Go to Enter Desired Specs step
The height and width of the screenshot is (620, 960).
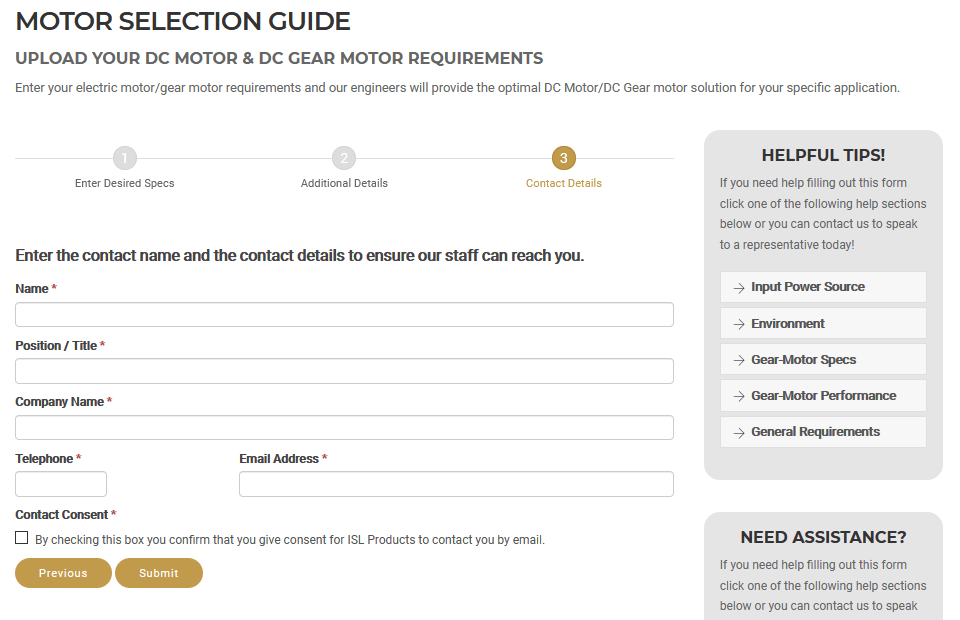click(x=124, y=183)
